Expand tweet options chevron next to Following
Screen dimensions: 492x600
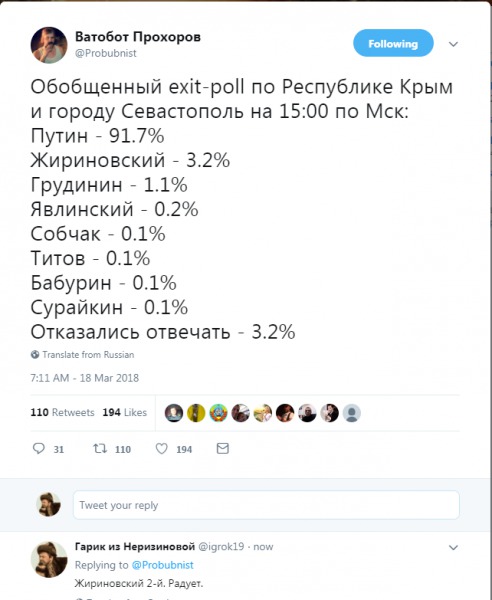pos(453,44)
